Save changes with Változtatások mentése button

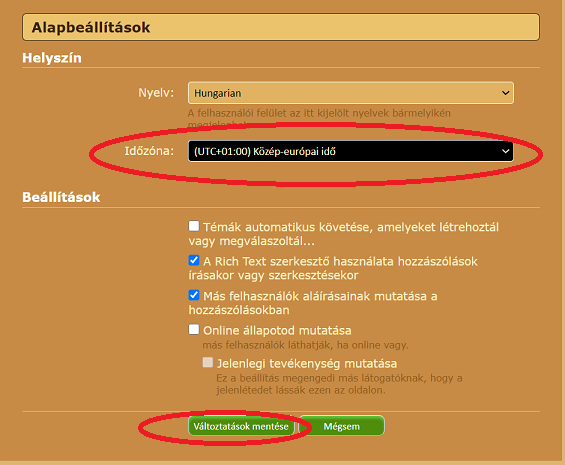241,426
